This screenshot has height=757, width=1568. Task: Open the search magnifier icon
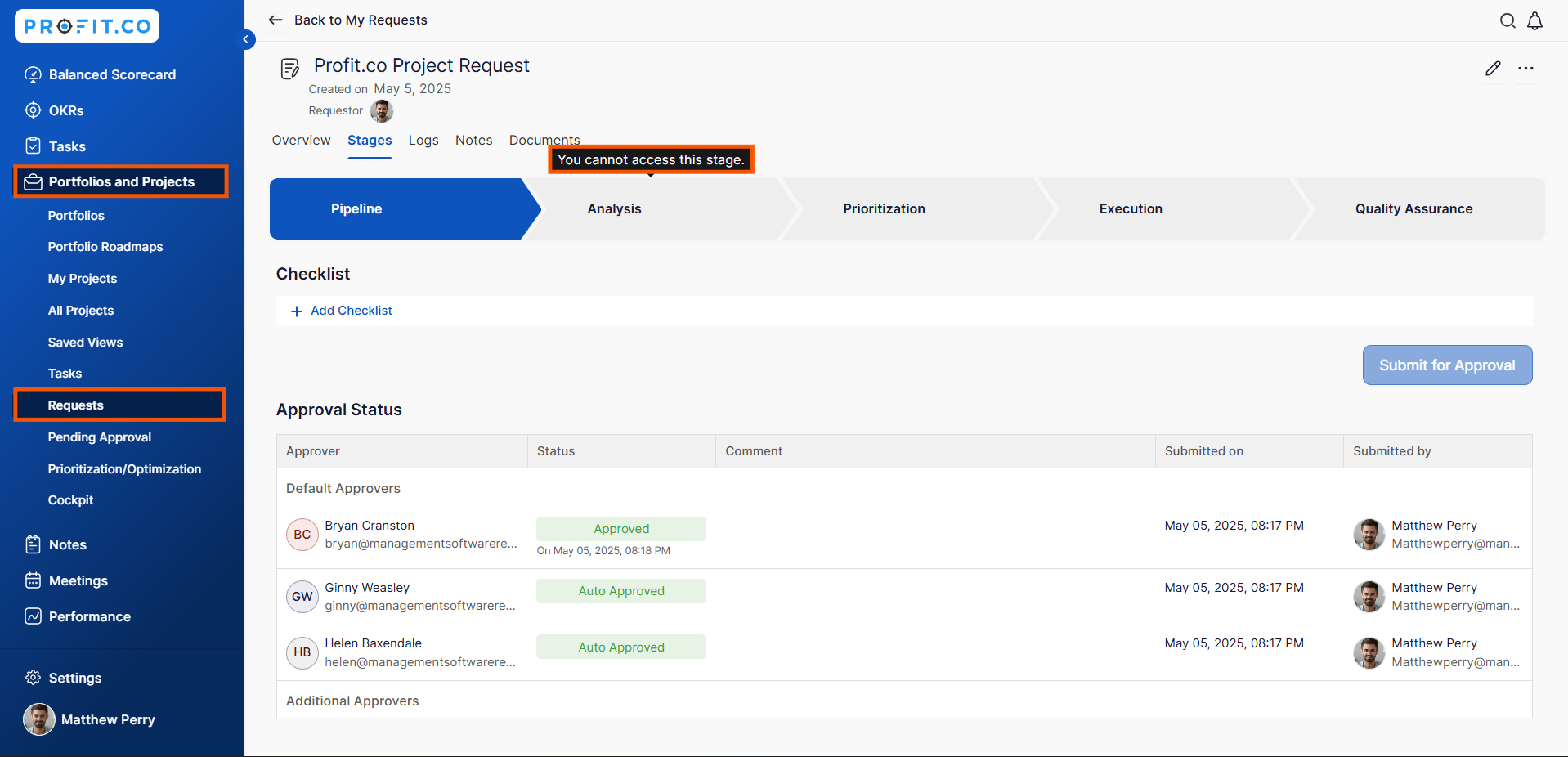coord(1508,21)
